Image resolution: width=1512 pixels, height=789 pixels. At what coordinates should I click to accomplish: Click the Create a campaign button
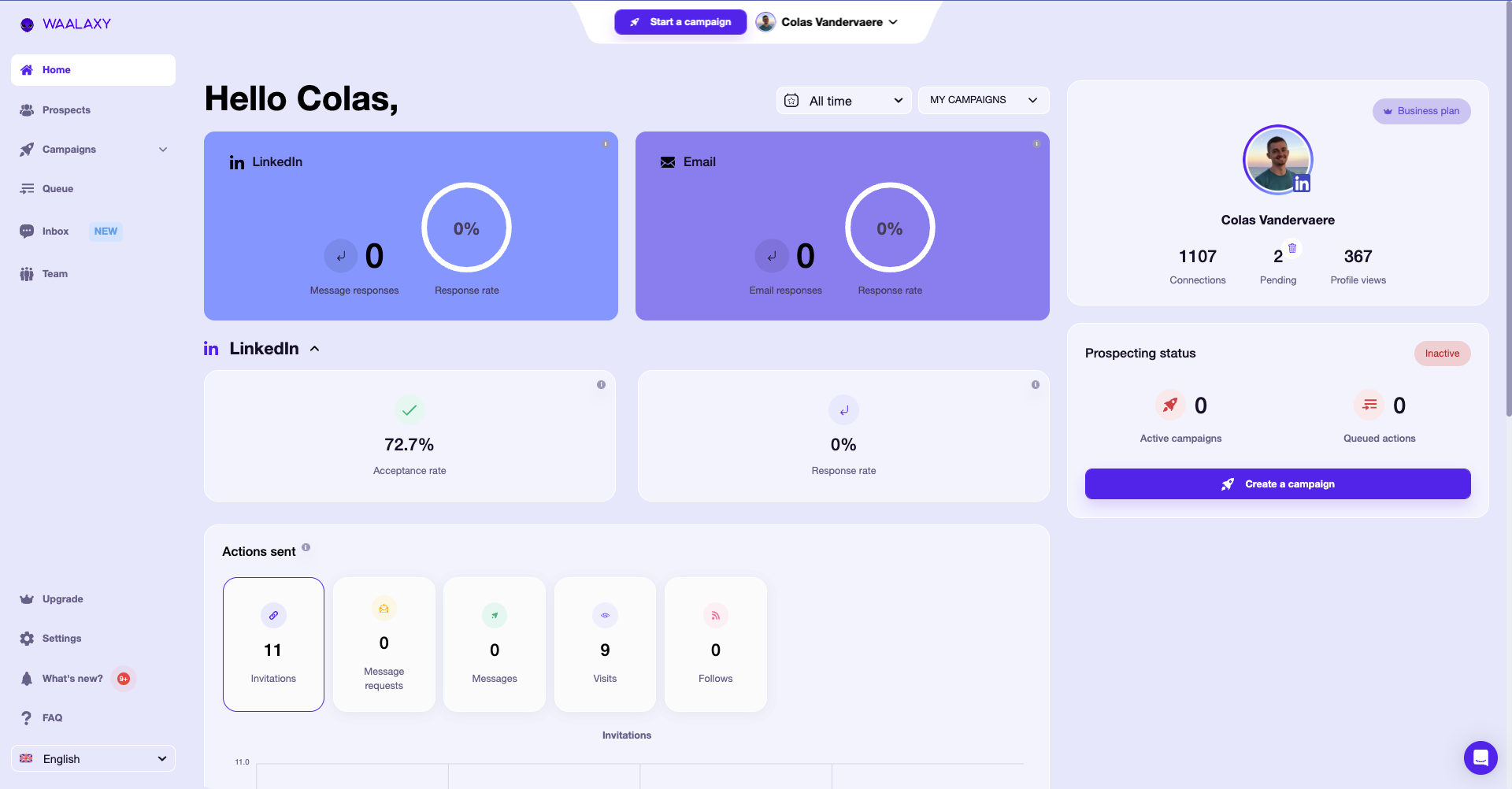1277,484
